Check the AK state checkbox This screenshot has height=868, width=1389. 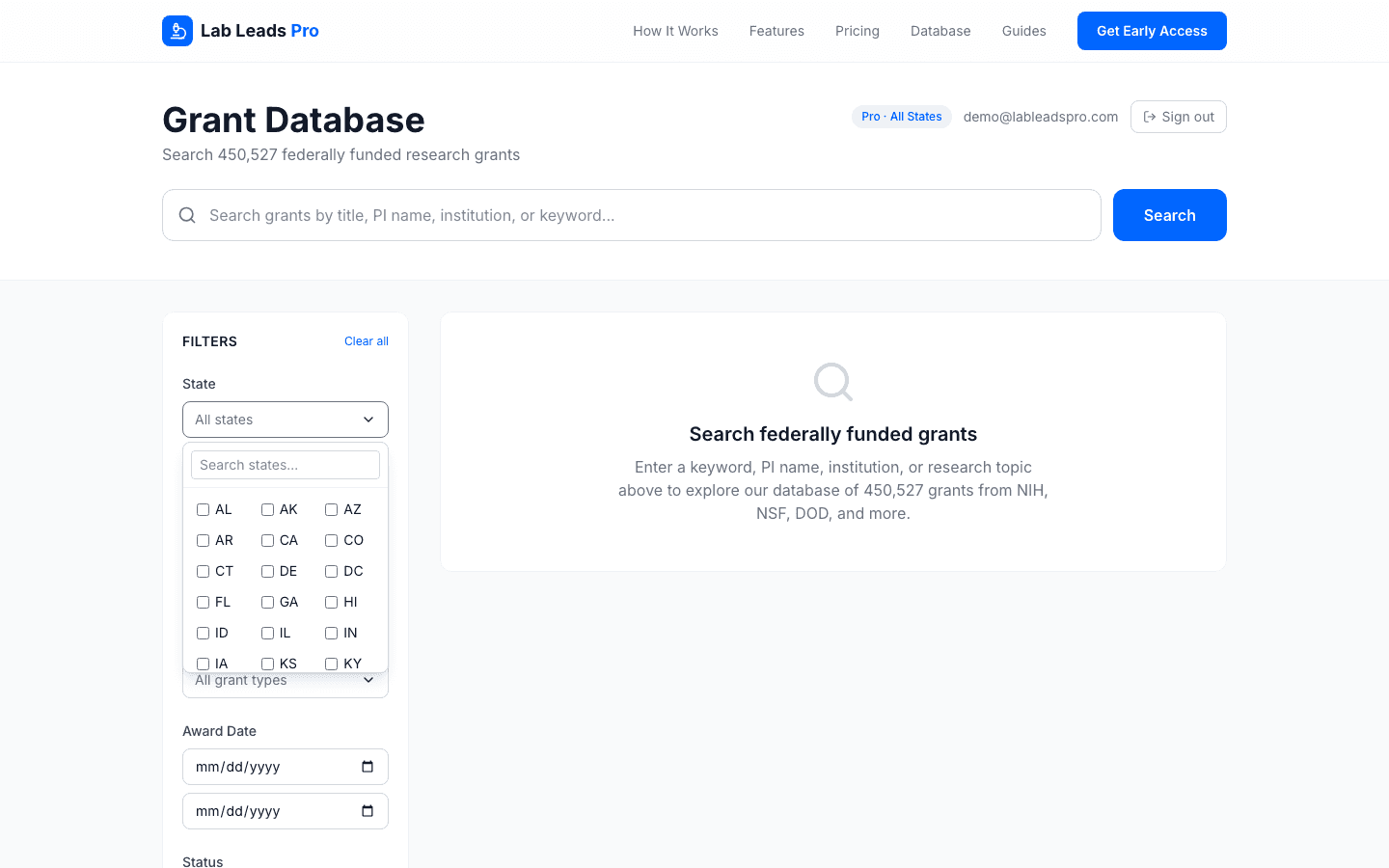(267, 509)
